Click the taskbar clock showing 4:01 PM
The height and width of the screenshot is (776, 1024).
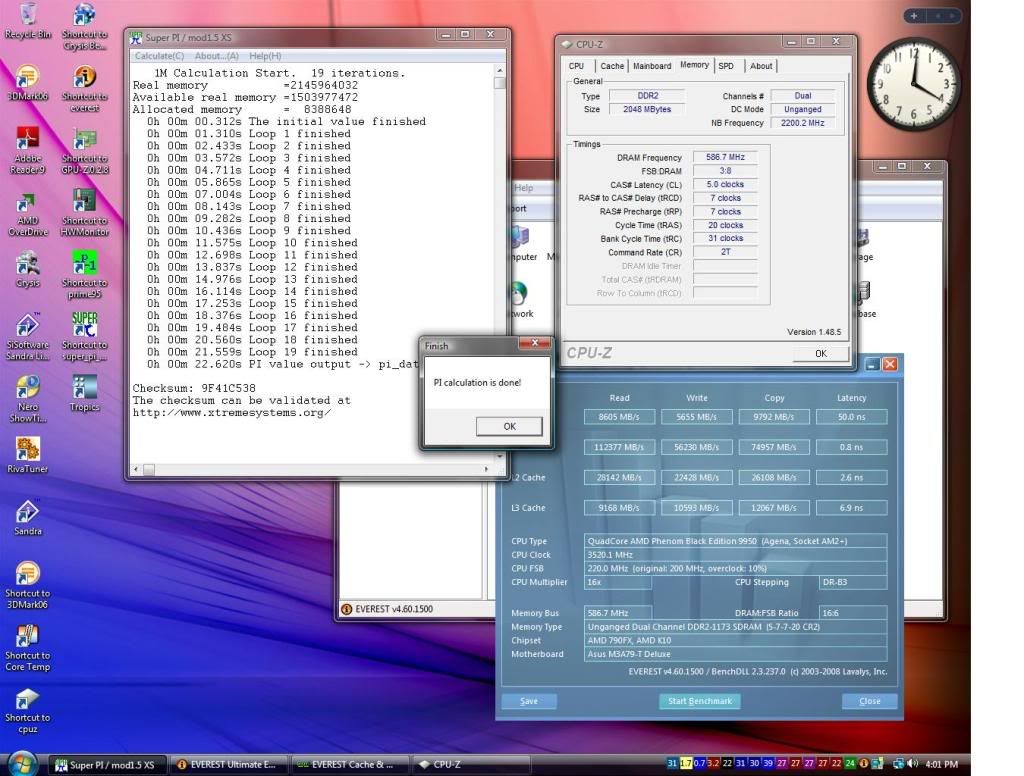pos(942,764)
